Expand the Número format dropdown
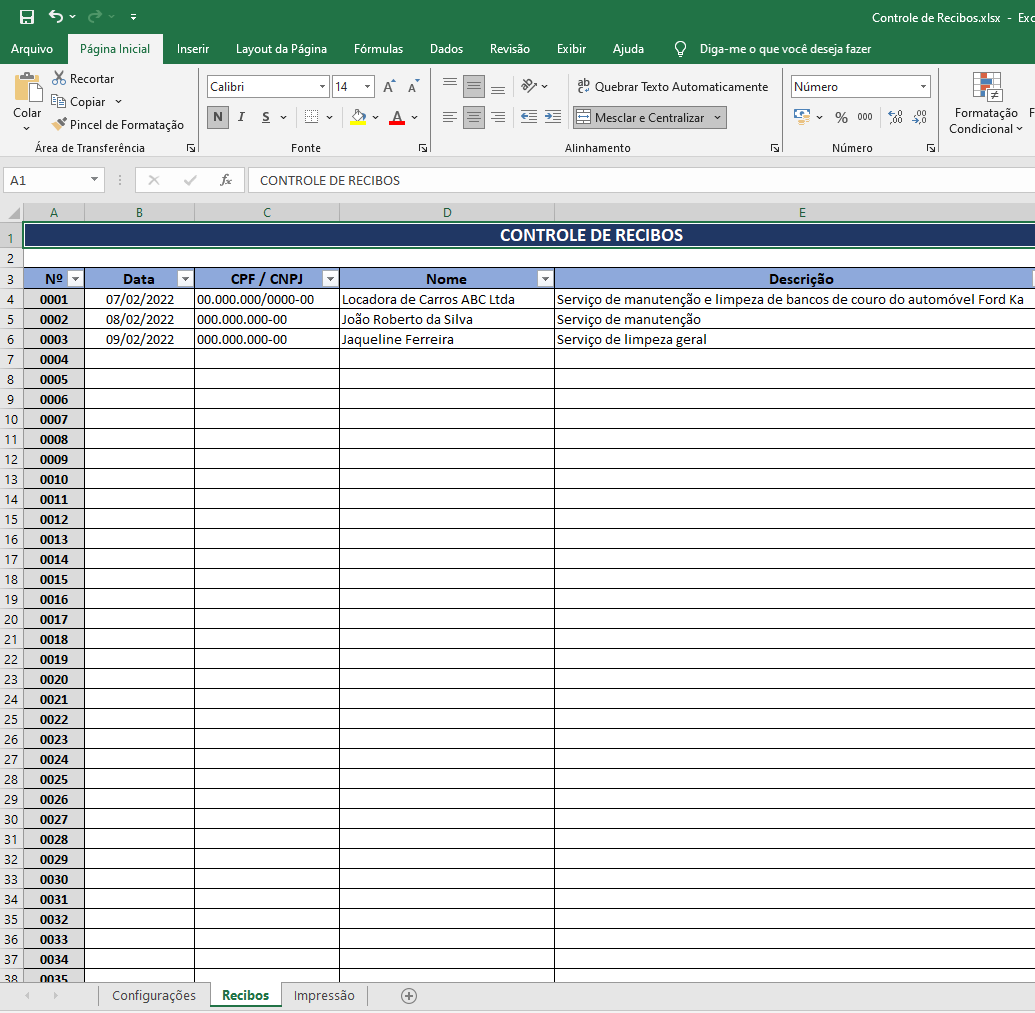The width and height of the screenshot is (1035, 1013). click(923, 87)
